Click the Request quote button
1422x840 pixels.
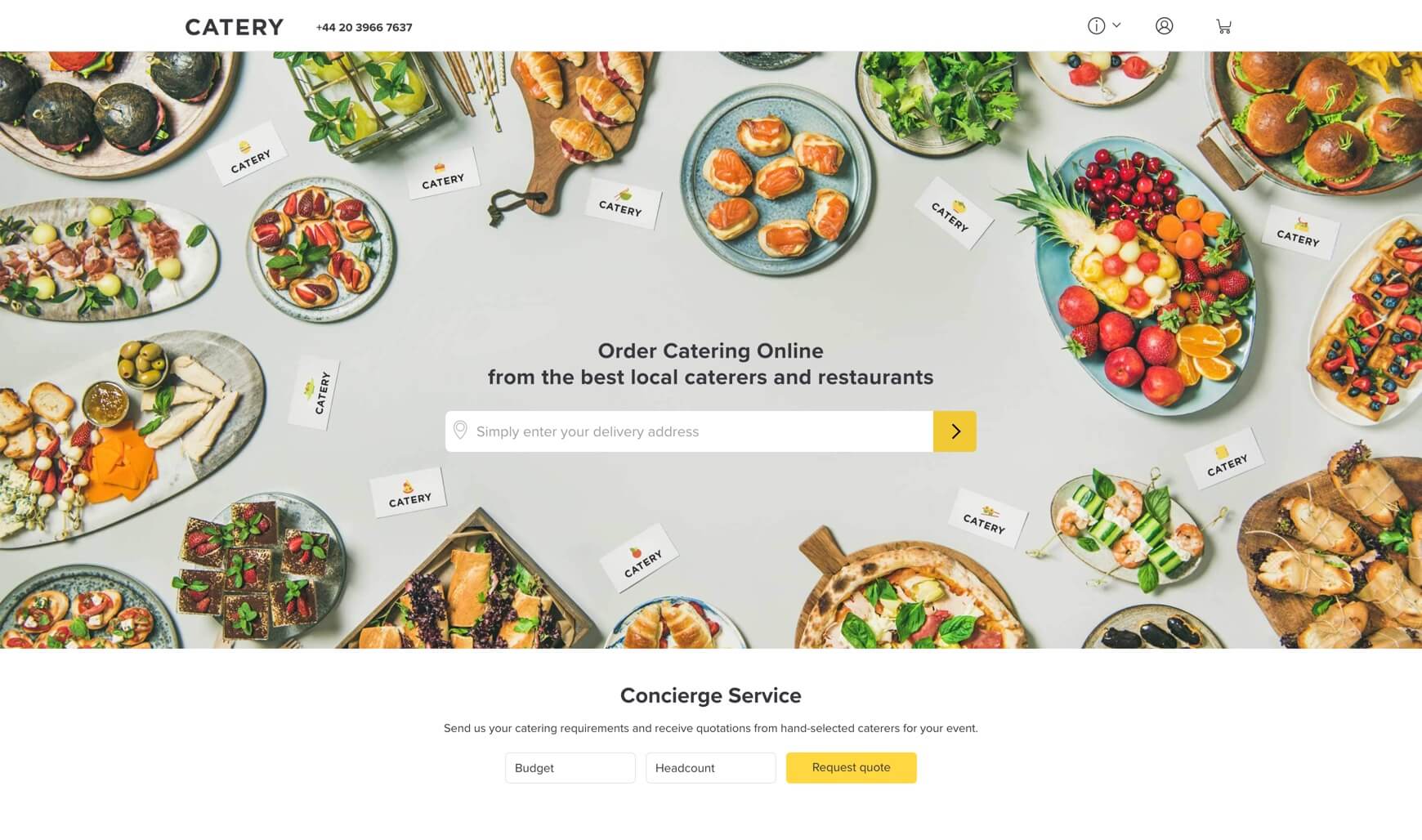pos(852,768)
